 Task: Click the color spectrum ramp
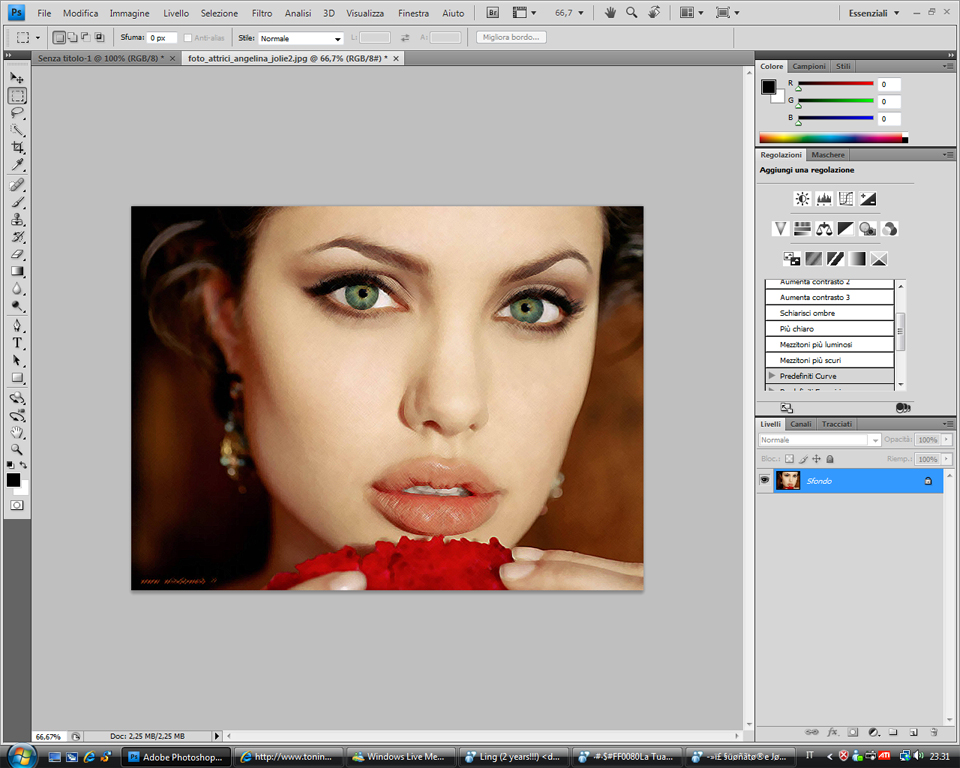830,138
